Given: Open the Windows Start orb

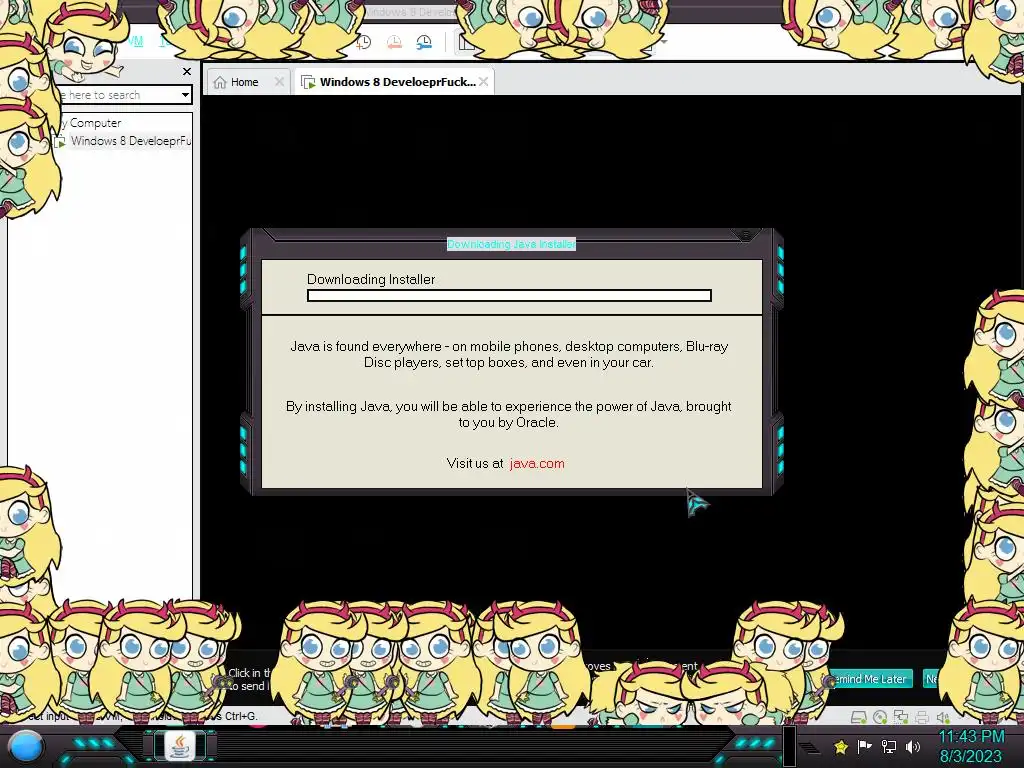Looking at the screenshot, I should click(25, 746).
